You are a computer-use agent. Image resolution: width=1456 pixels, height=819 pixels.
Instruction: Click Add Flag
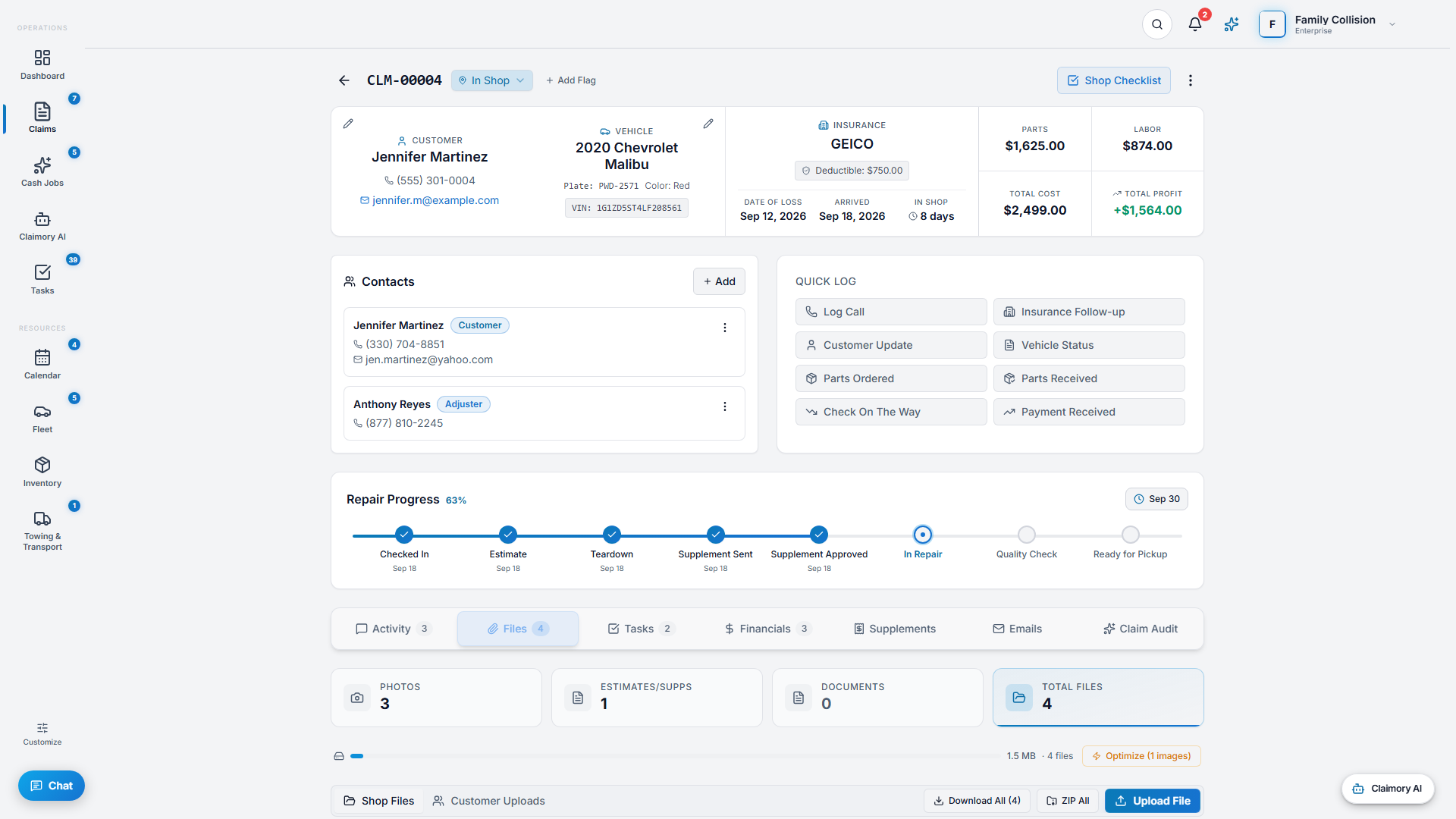point(571,80)
